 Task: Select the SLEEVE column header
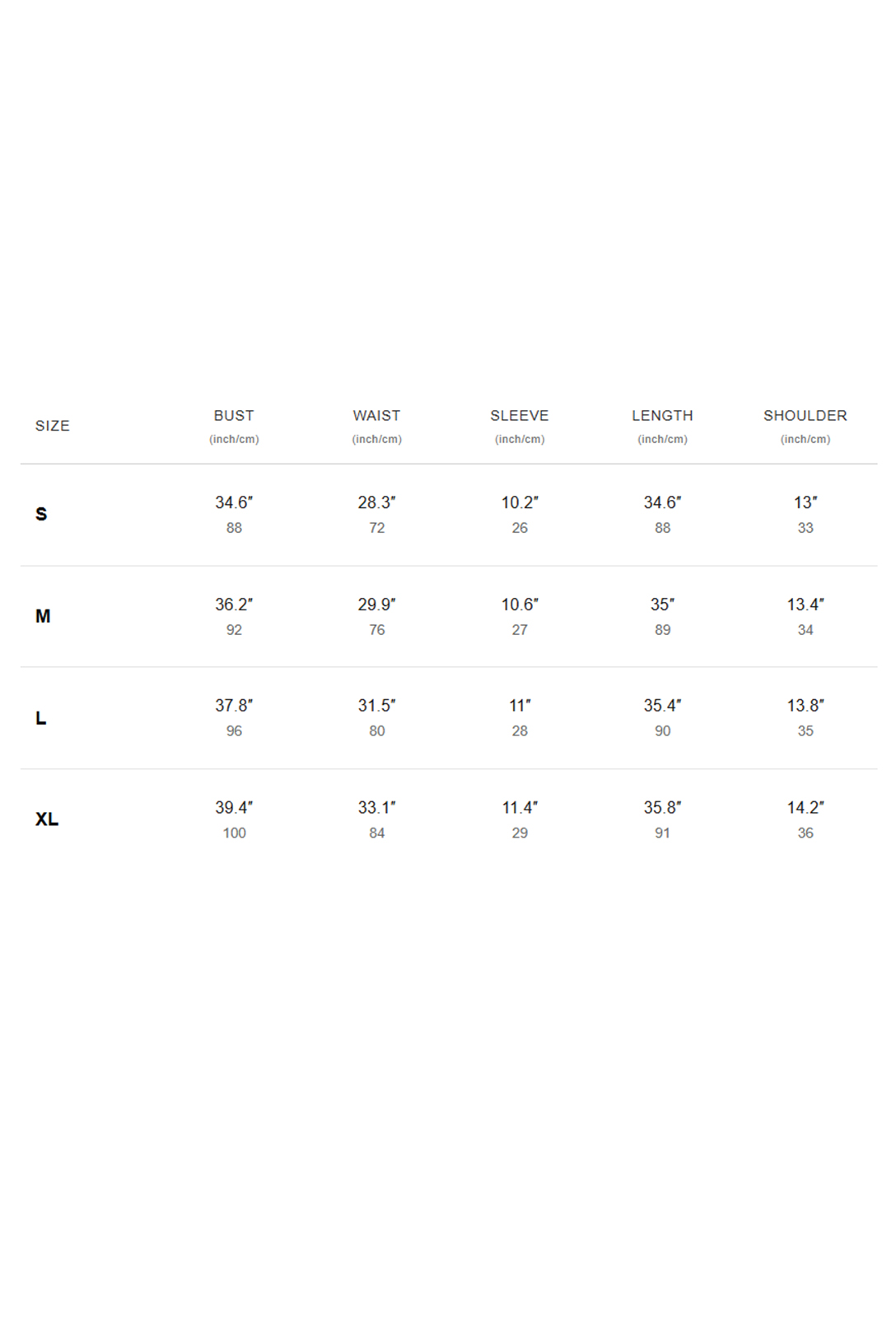(x=520, y=416)
